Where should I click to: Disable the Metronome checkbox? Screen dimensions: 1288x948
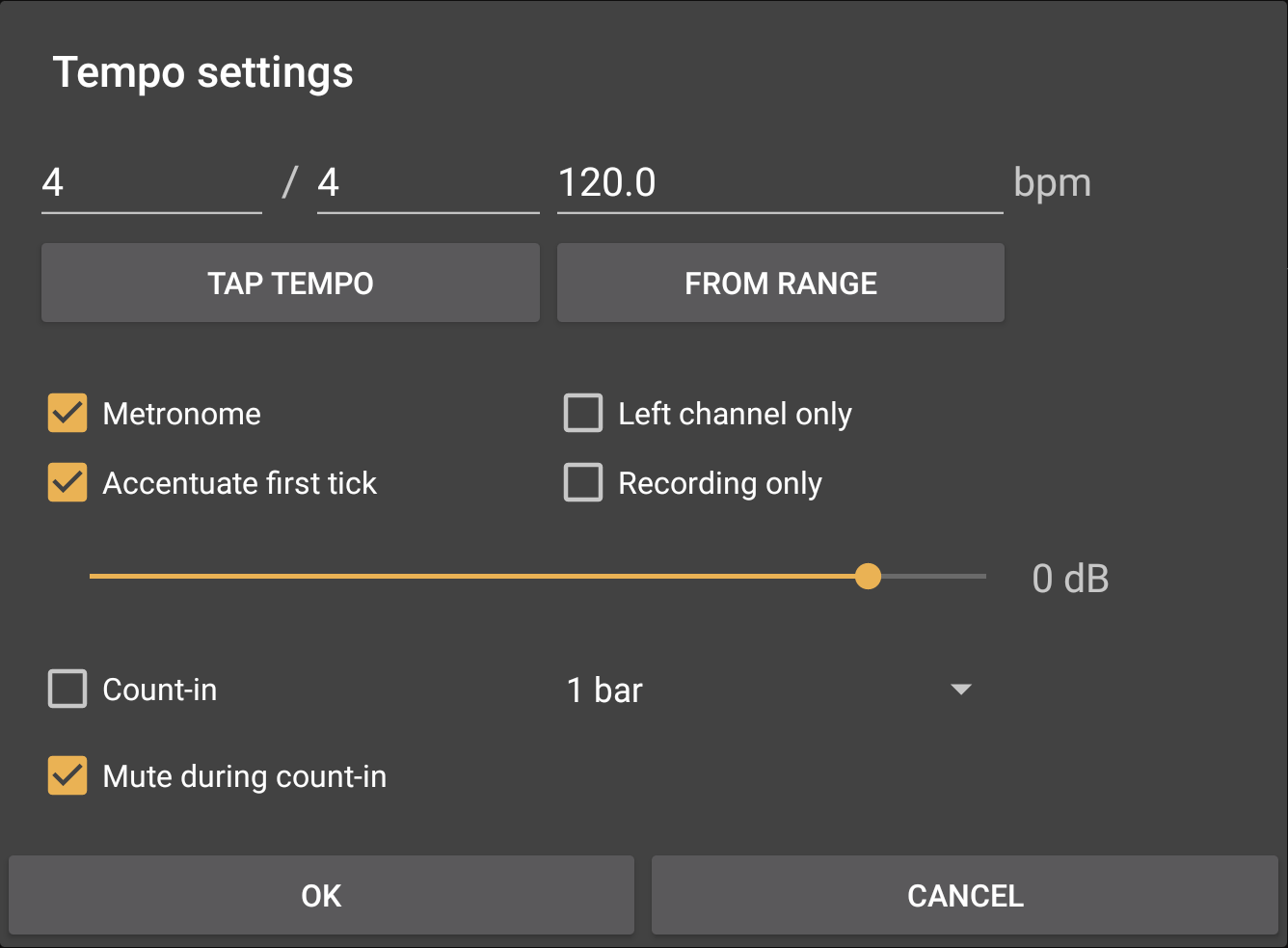point(67,414)
